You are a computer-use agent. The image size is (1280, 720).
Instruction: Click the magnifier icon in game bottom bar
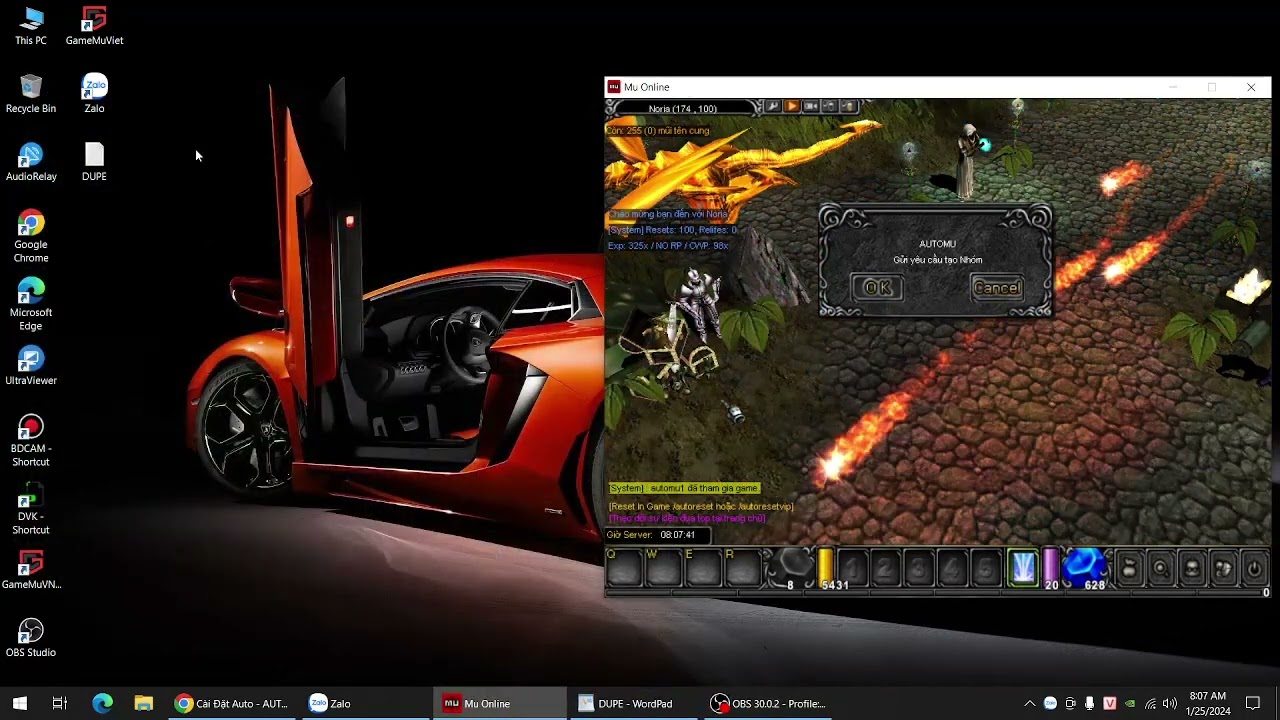1160,569
